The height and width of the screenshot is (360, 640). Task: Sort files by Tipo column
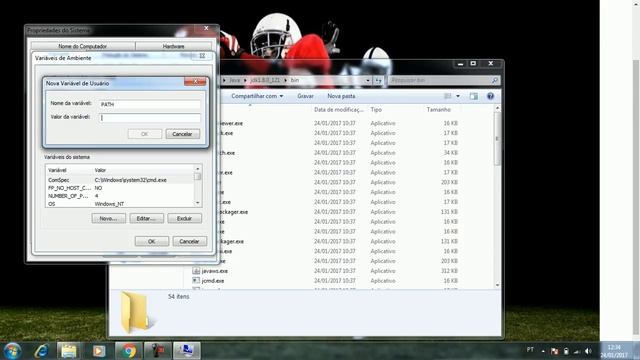(376, 110)
